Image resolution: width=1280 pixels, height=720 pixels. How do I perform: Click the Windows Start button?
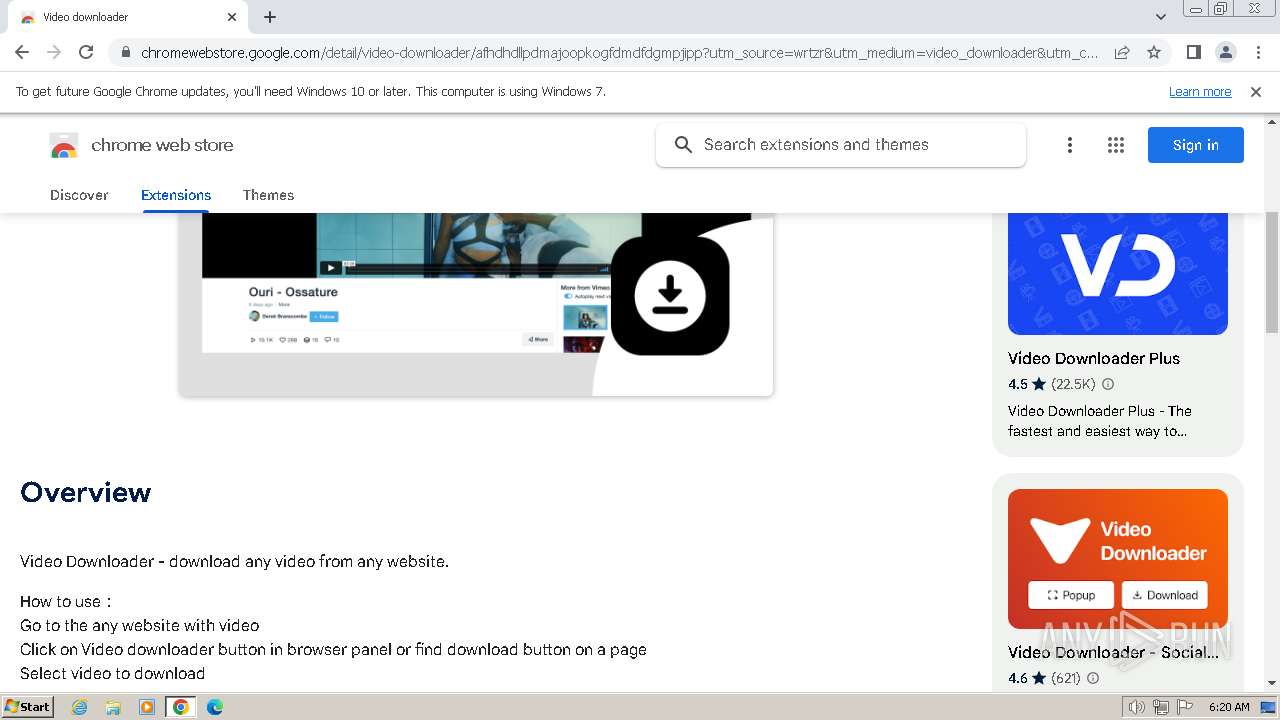(x=28, y=707)
